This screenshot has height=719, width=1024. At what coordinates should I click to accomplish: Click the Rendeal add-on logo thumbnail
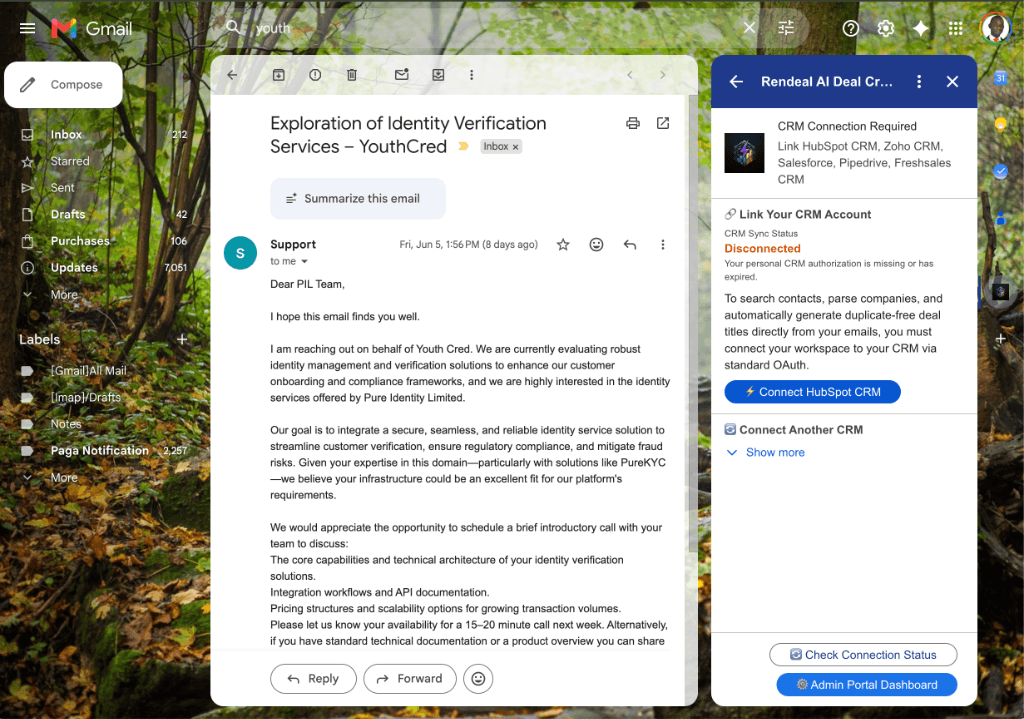click(x=744, y=153)
